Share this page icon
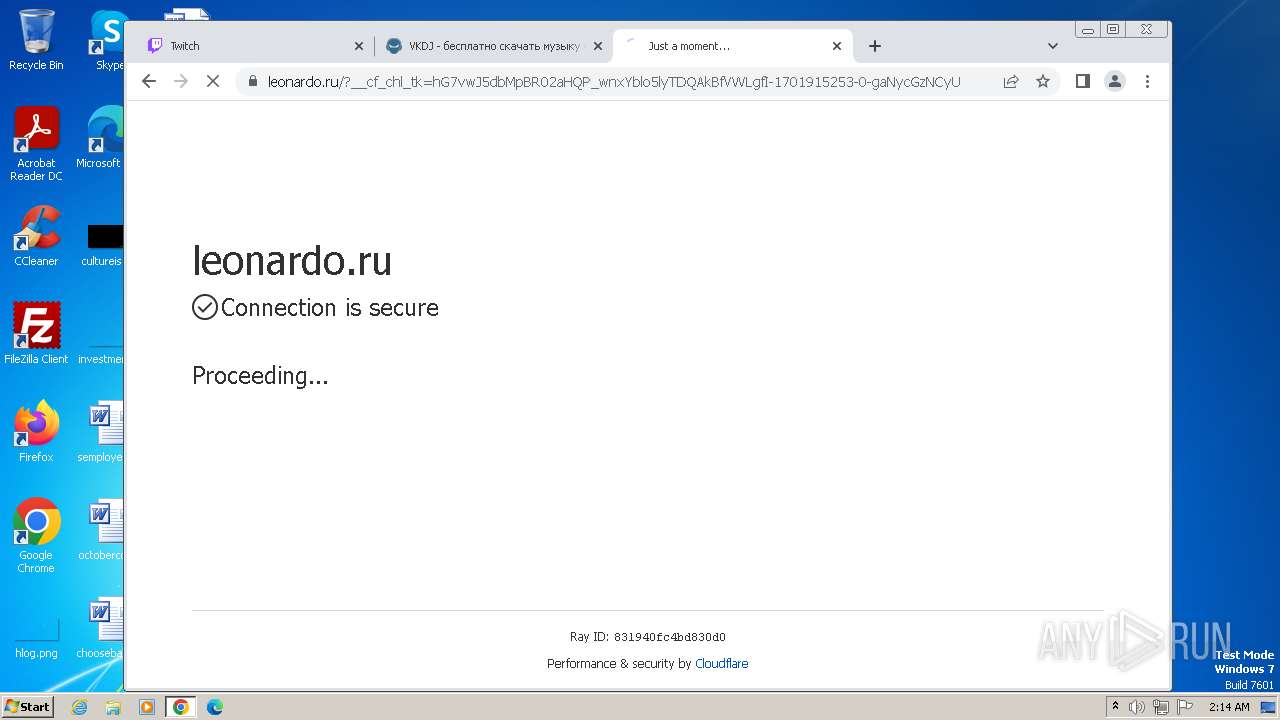 pos(1011,81)
